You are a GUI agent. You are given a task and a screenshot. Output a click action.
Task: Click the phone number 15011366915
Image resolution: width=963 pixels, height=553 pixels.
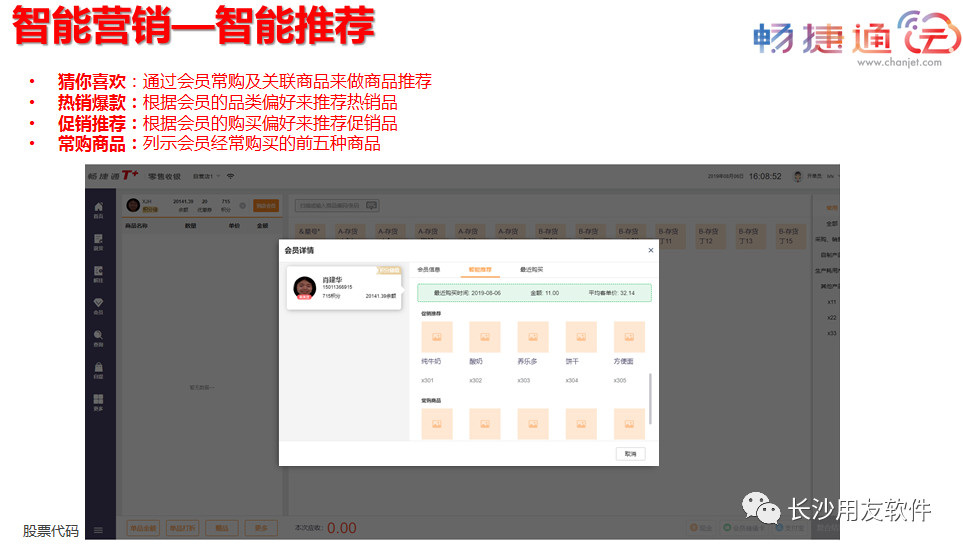tap(337, 287)
